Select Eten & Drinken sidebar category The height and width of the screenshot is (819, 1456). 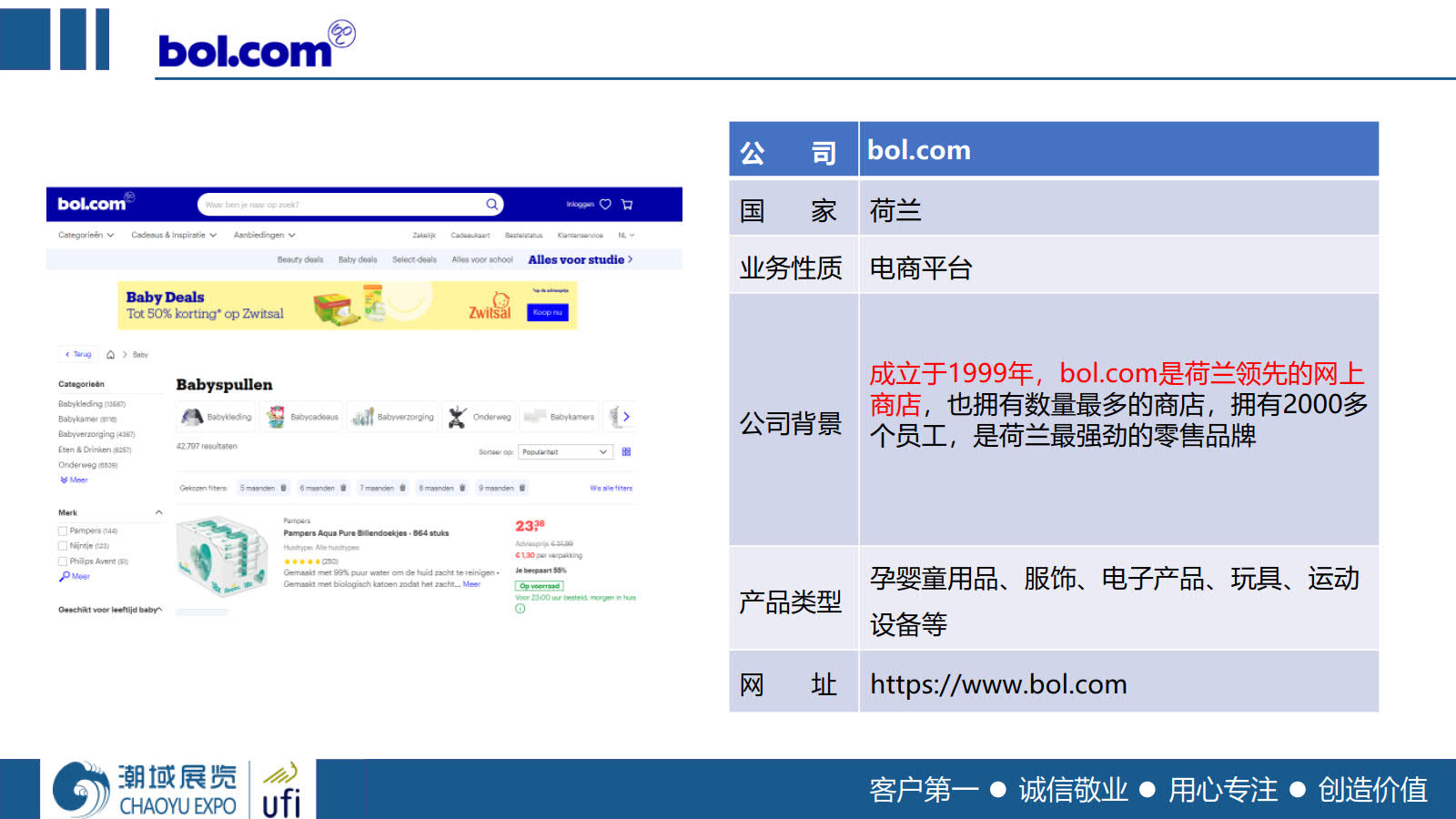(95, 450)
